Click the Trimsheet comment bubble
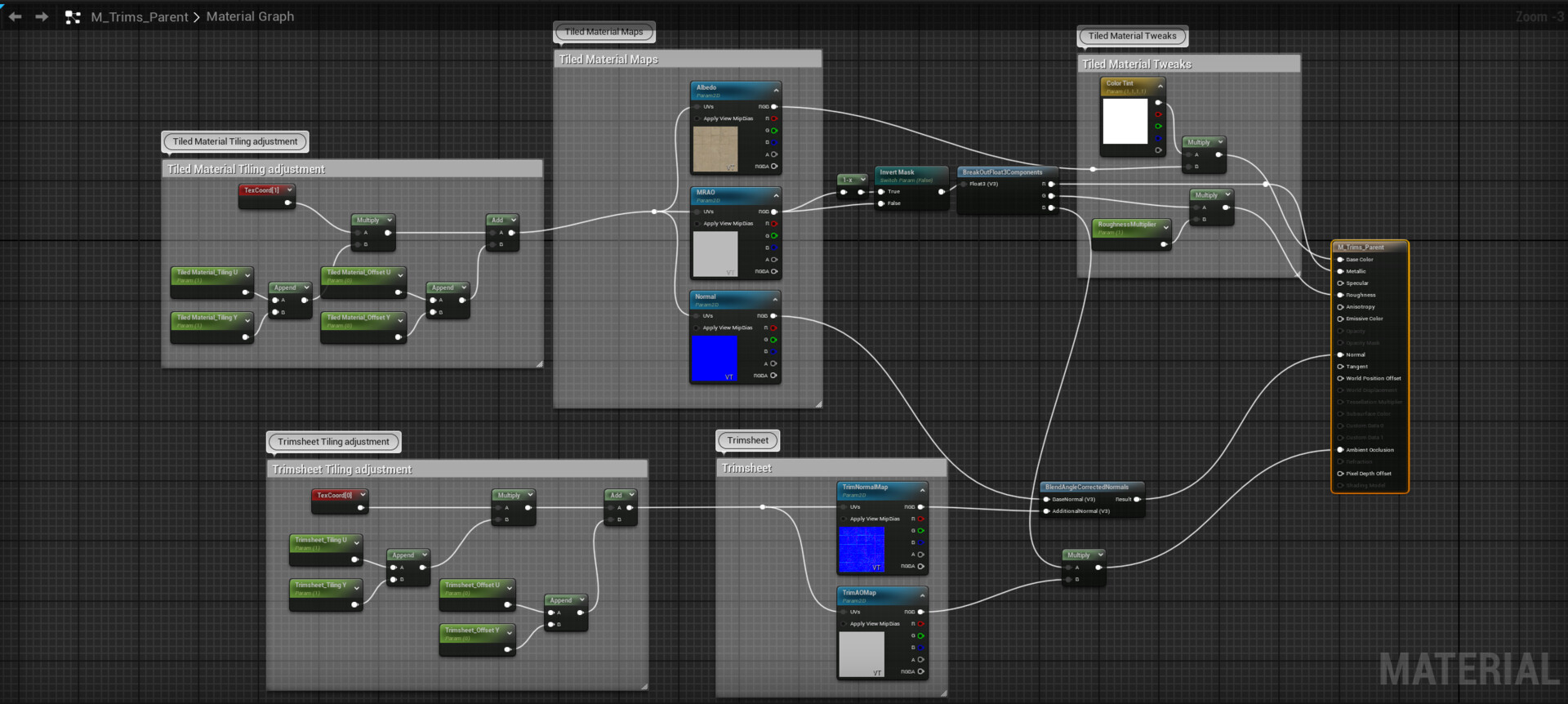1568x704 pixels. [x=748, y=440]
